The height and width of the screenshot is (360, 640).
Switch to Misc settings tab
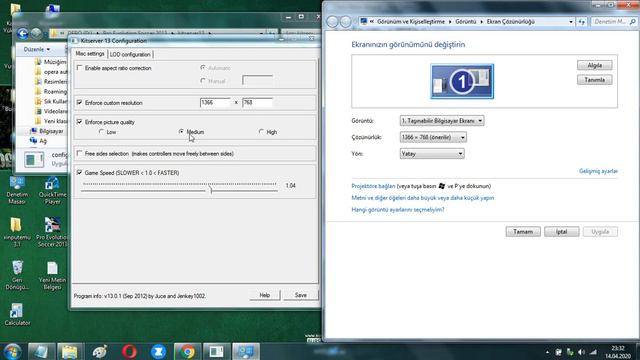tap(90, 54)
